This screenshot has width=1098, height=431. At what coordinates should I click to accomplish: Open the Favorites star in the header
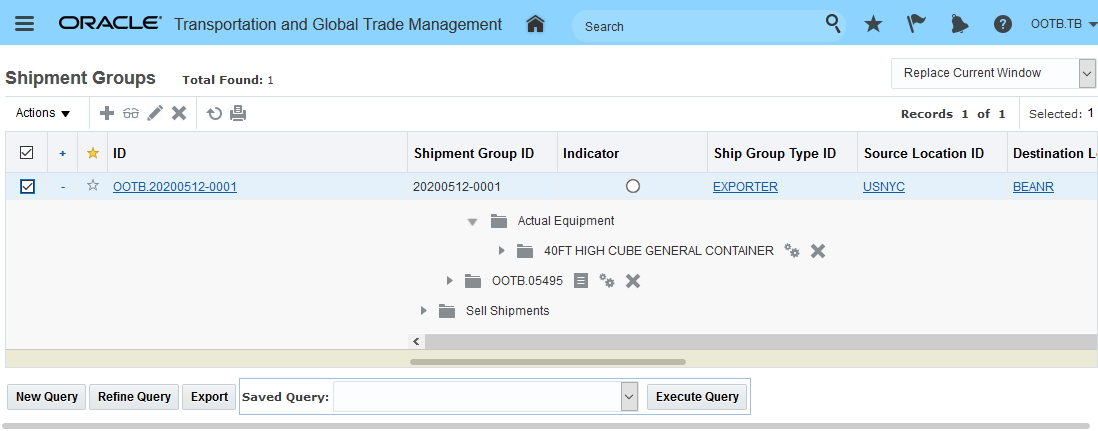pyautogui.click(x=873, y=24)
